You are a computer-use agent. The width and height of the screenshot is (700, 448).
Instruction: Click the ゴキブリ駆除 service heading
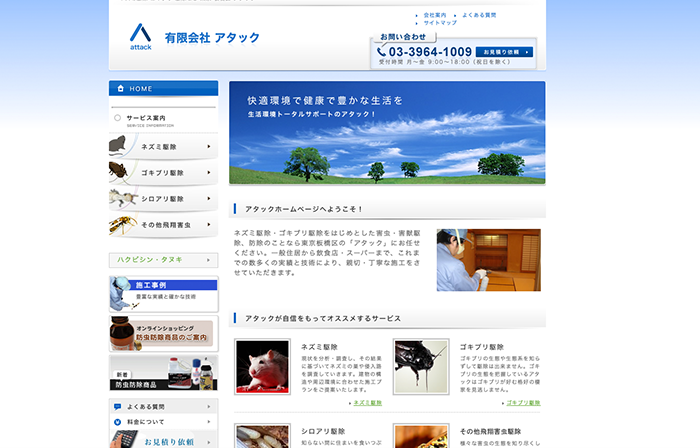coord(482,347)
